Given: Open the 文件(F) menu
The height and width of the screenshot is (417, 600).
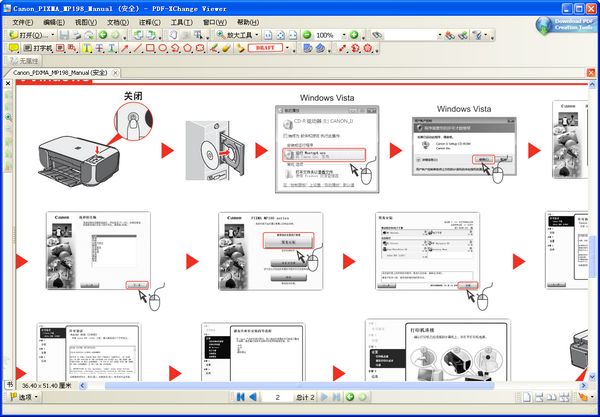Looking at the screenshot, I should coord(23,22).
